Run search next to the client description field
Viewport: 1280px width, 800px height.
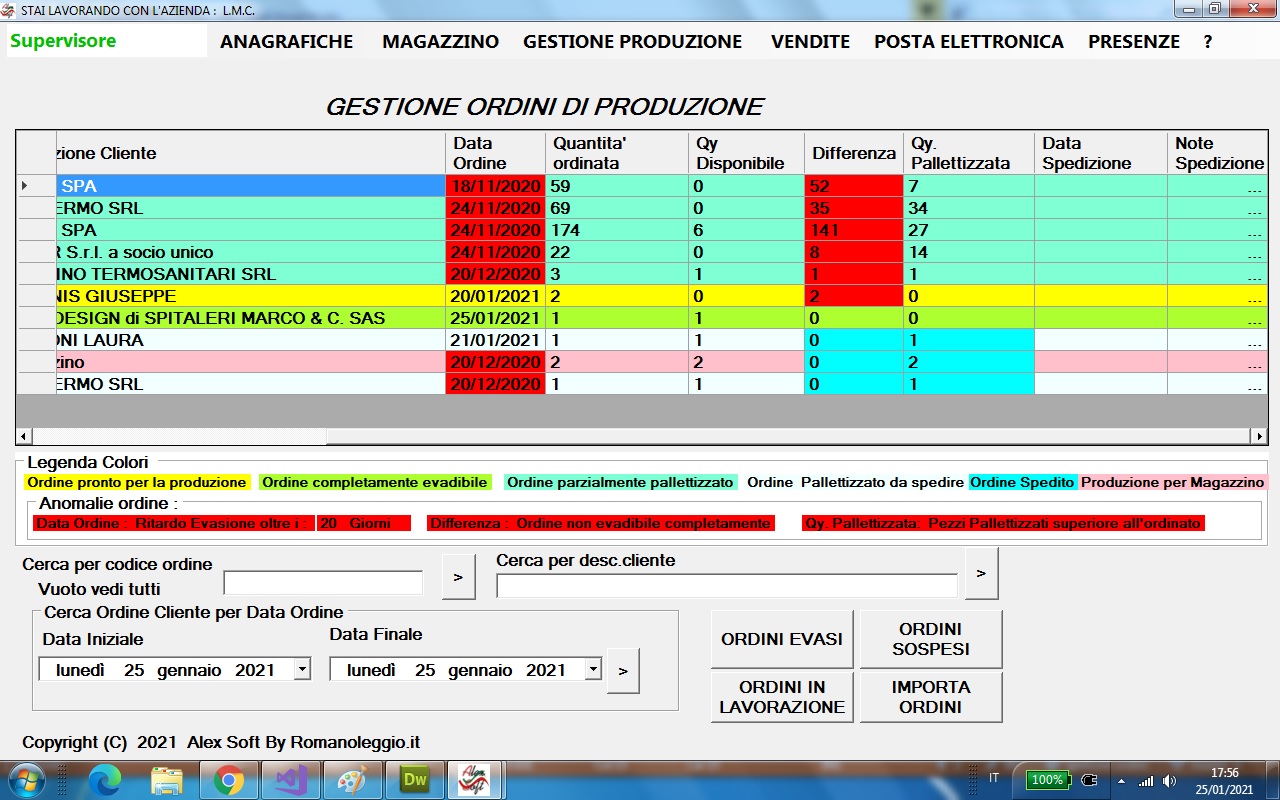pyautogui.click(x=981, y=573)
